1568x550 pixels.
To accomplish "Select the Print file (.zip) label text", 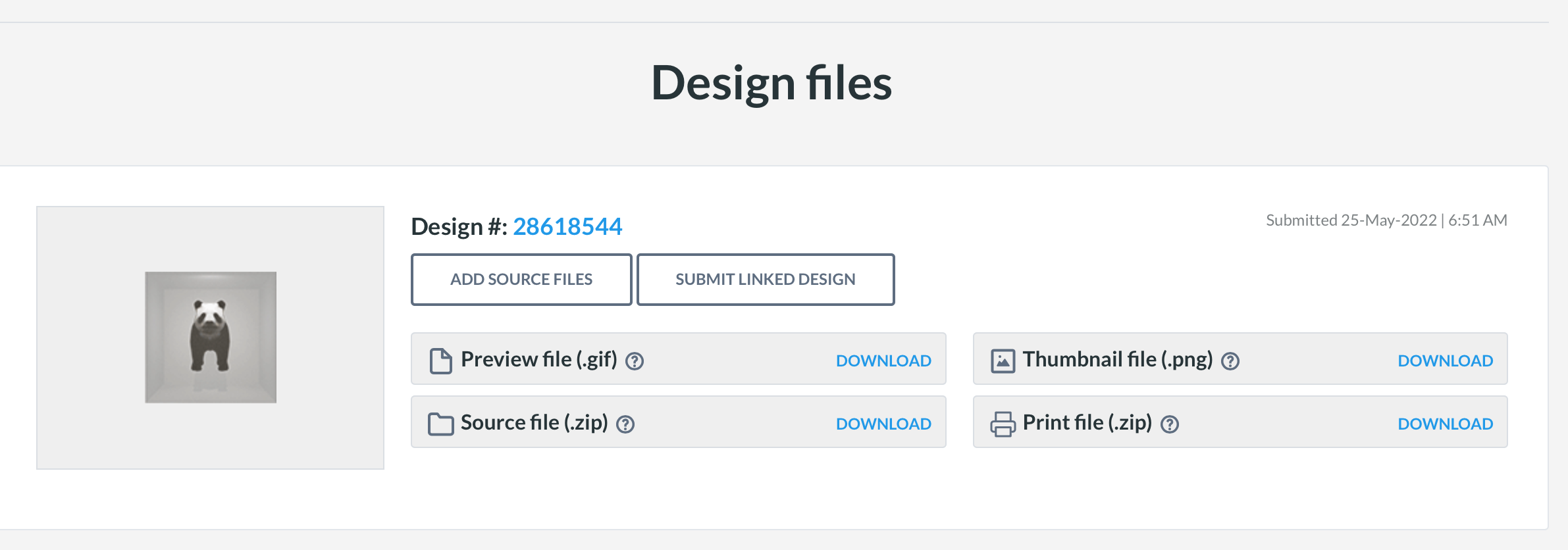I will click(x=1087, y=422).
